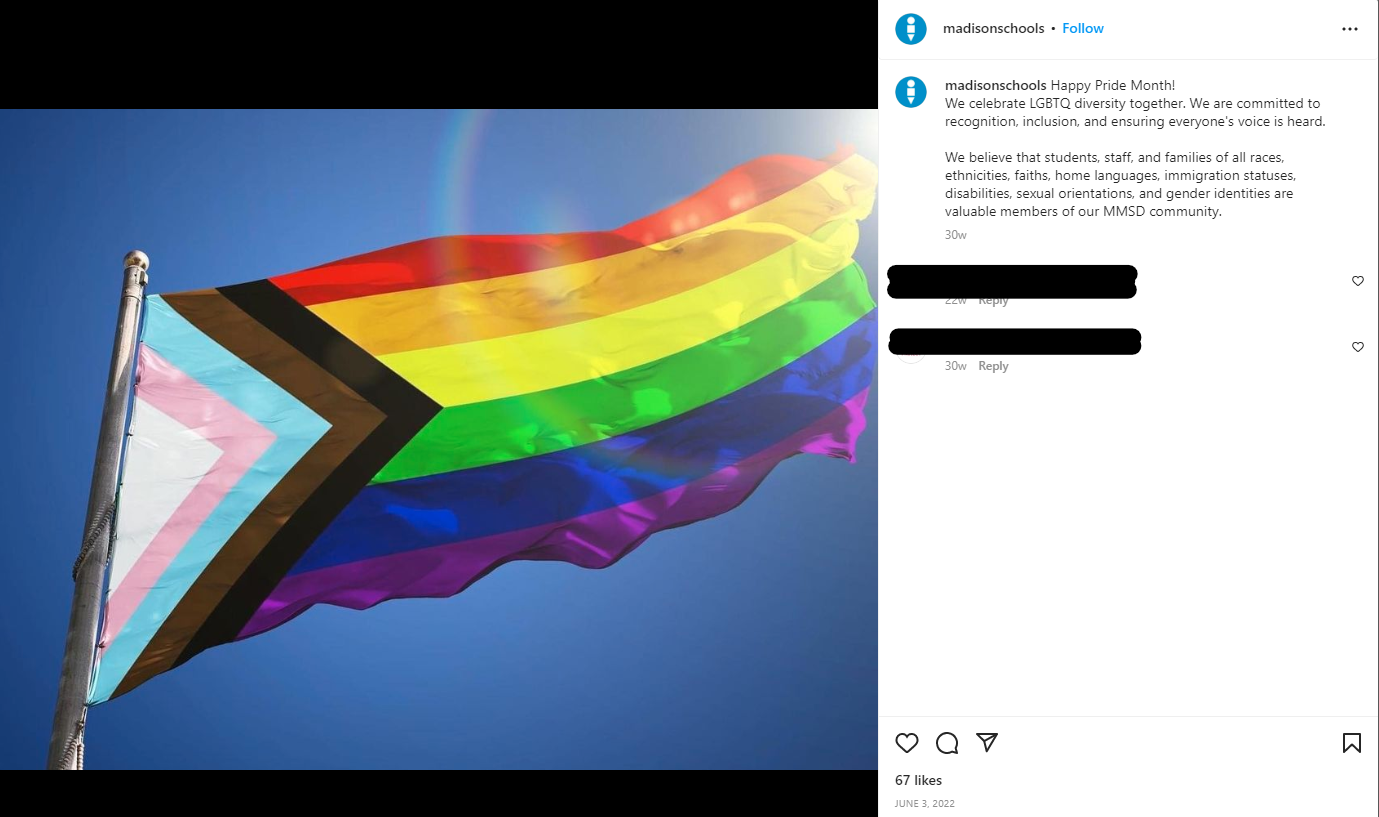This screenshot has height=817, width=1379.
Task: Open comment field via speech bubble icon
Action: 947,743
